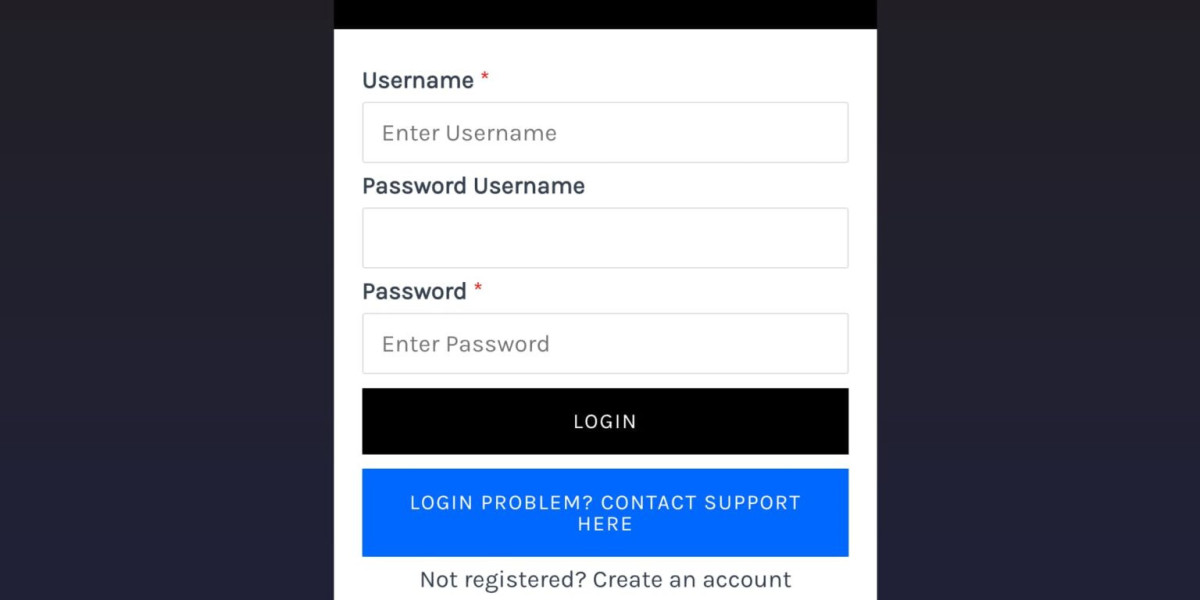The width and height of the screenshot is (1200, 600).
Task: Click the Login Problem support banner
Action: [x=605, y=512]
